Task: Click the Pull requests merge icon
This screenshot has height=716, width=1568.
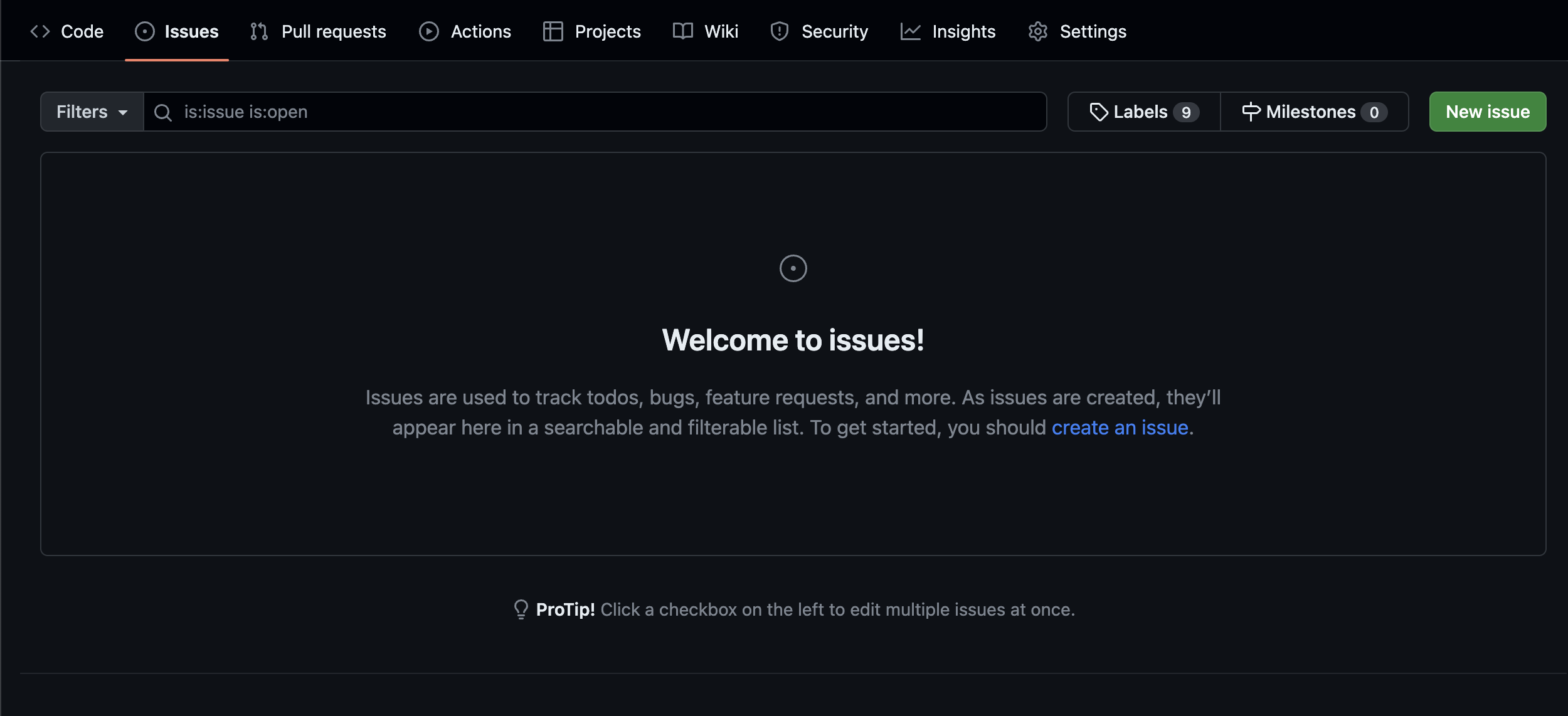Action: pos(258,31)
